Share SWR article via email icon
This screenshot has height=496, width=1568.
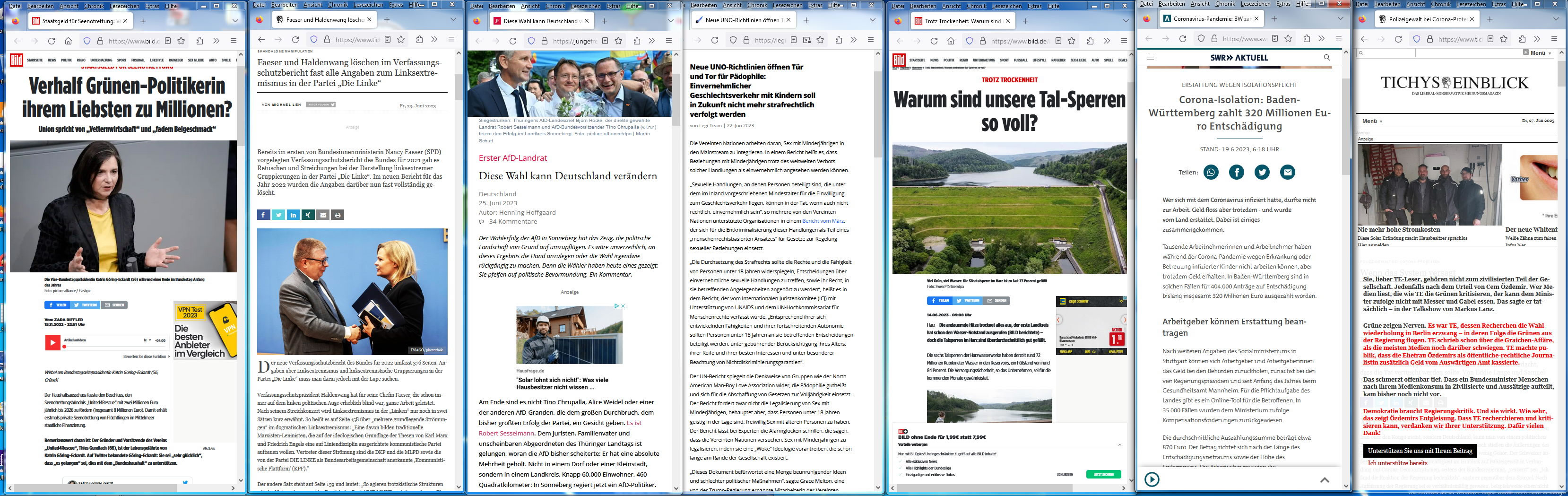[x=1287, y=172]
